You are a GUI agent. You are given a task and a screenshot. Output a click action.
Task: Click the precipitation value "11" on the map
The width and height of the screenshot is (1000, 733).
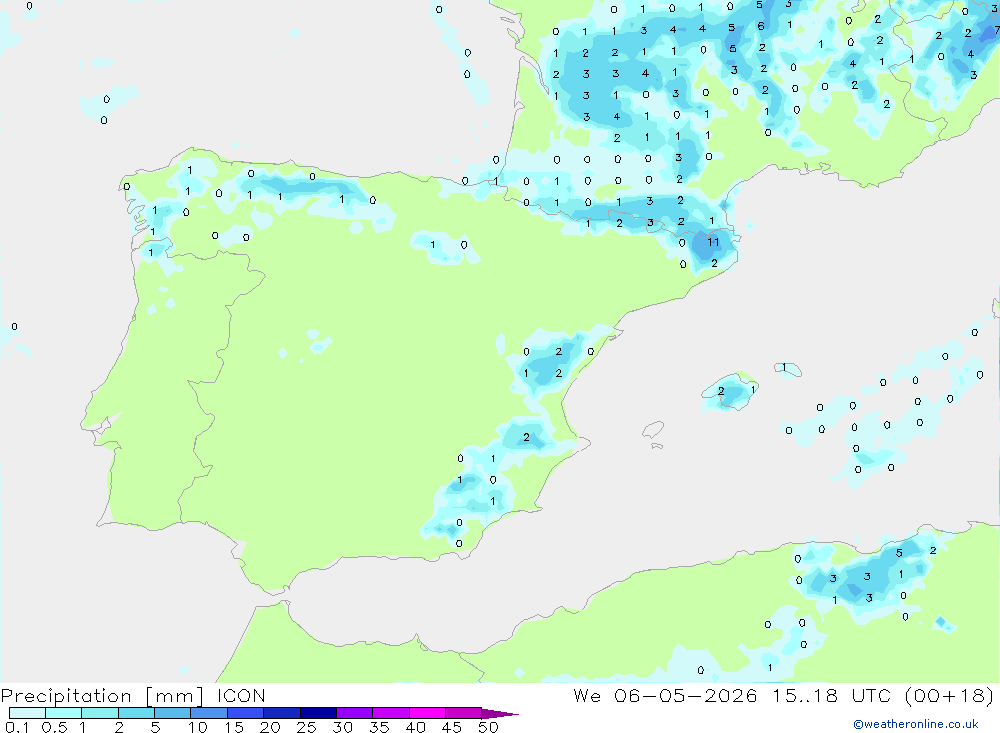coord(713,242)
